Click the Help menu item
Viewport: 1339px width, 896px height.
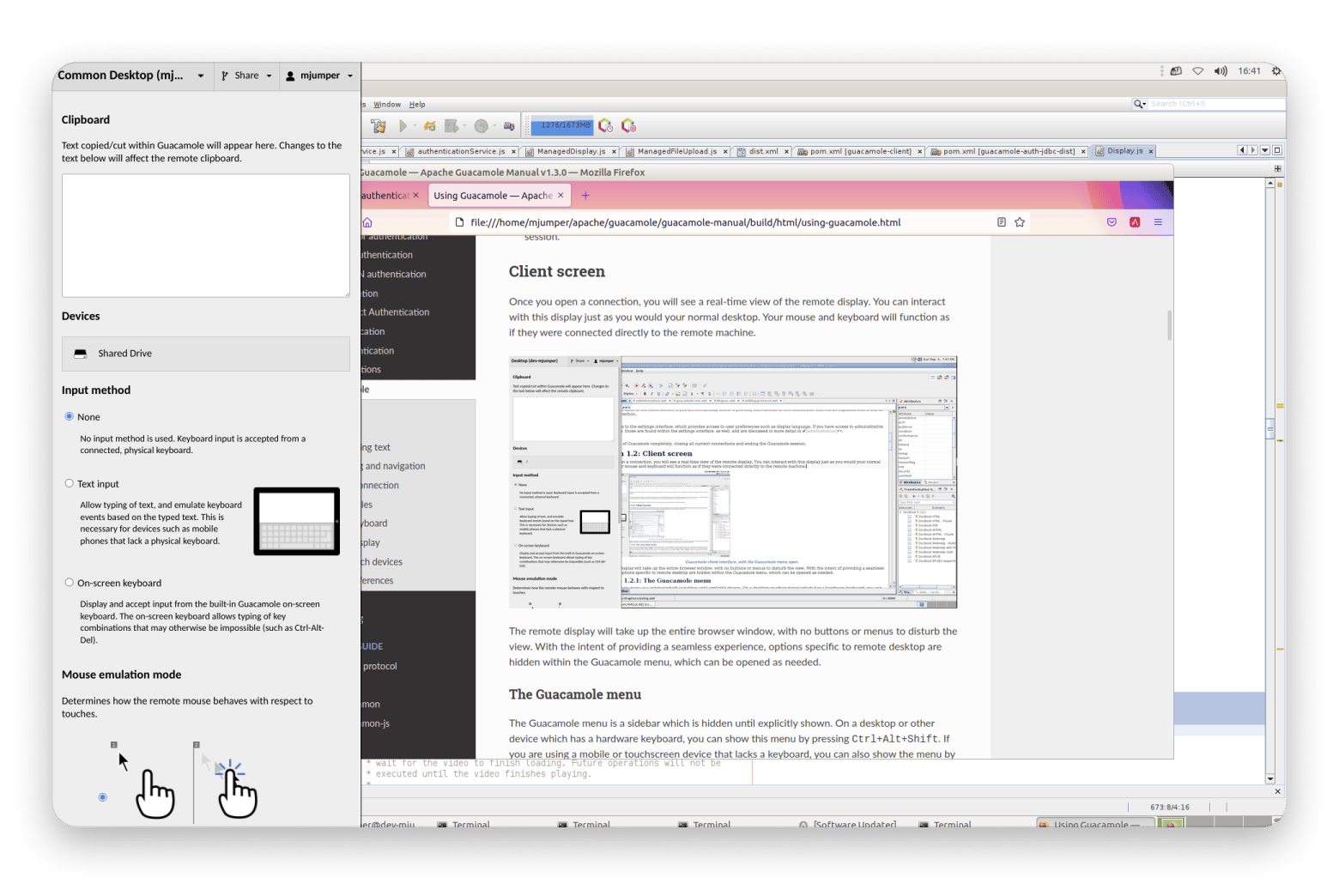click(417, 105)
